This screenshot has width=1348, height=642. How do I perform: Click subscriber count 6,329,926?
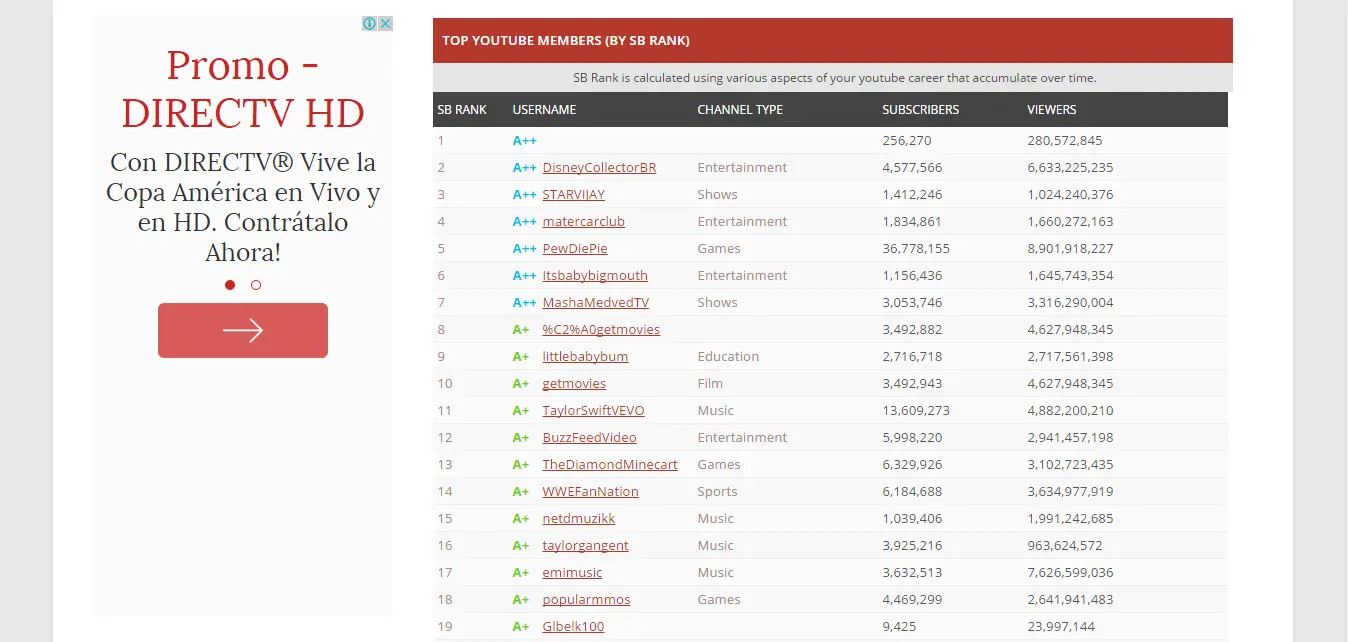pos(912,464)
